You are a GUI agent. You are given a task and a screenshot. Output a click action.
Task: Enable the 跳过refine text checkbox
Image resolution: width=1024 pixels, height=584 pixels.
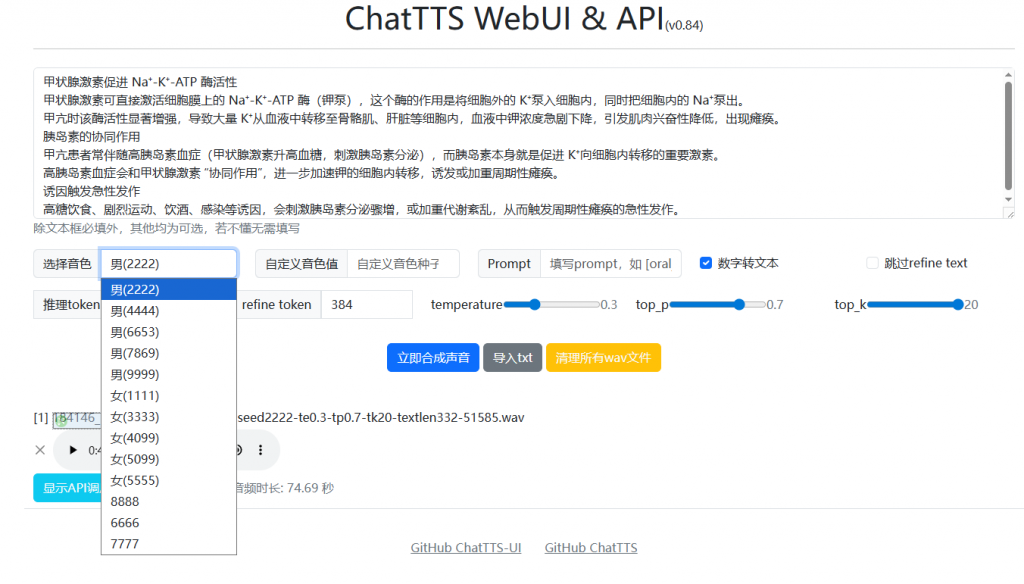pyautogui.click(x=872, y=263)
